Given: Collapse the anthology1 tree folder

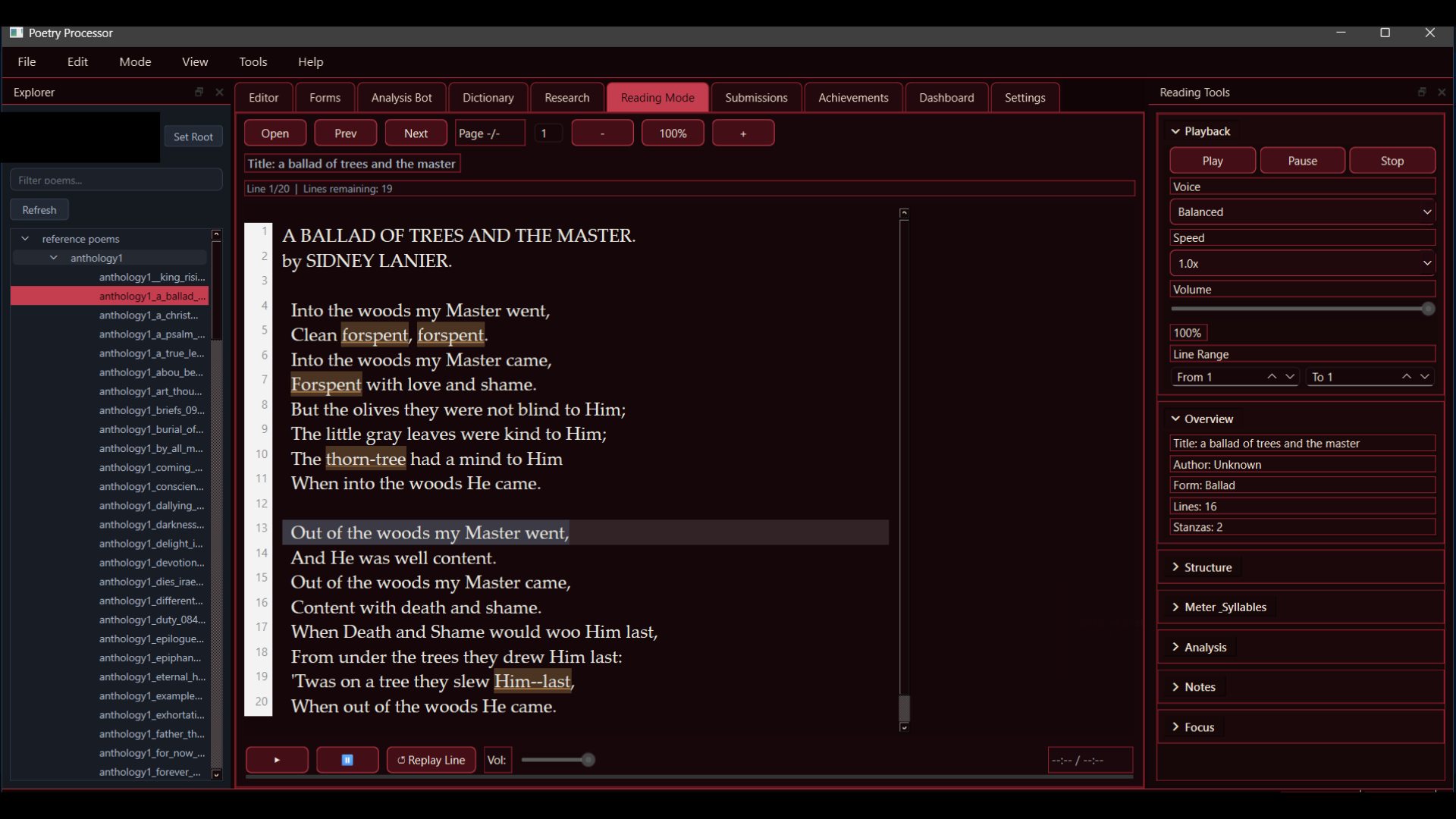Looking at the screenshot, I should (54, 258).
